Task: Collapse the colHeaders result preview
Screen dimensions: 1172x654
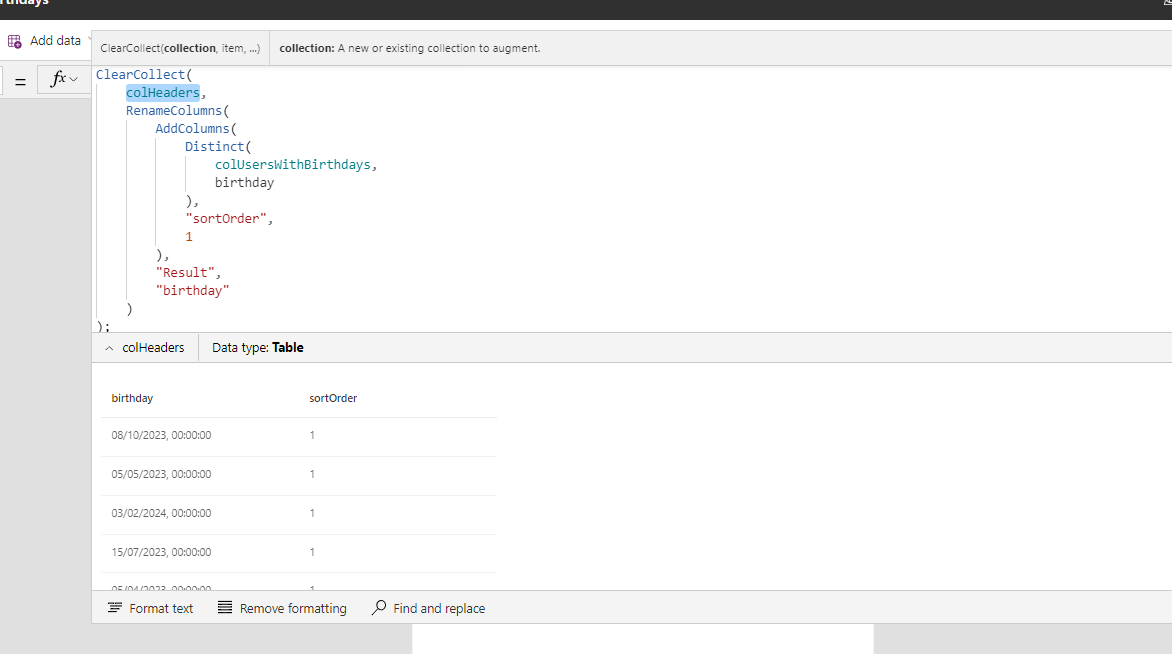Action: pos(109,348)
